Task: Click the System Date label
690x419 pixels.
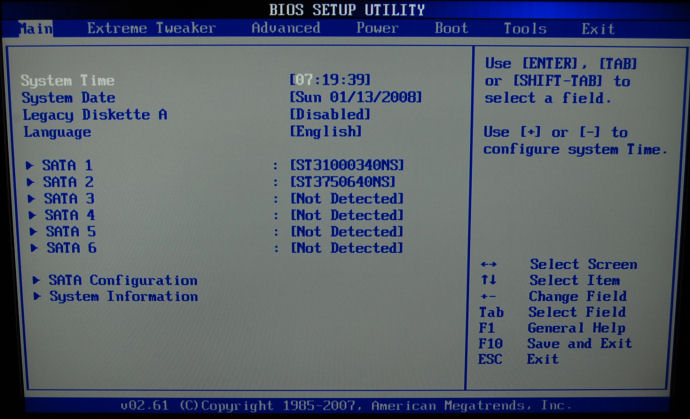Action: (69, 98)
